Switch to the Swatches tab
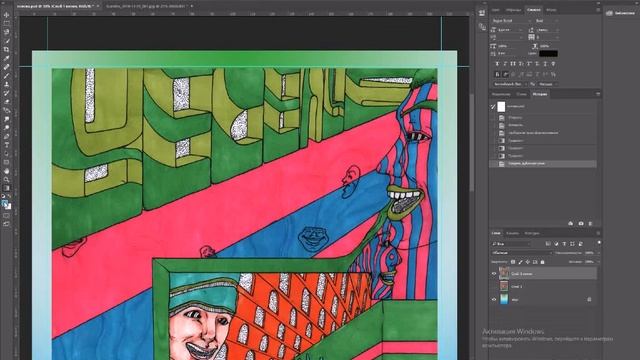This screenshot has width=640, height=360. 513,10
